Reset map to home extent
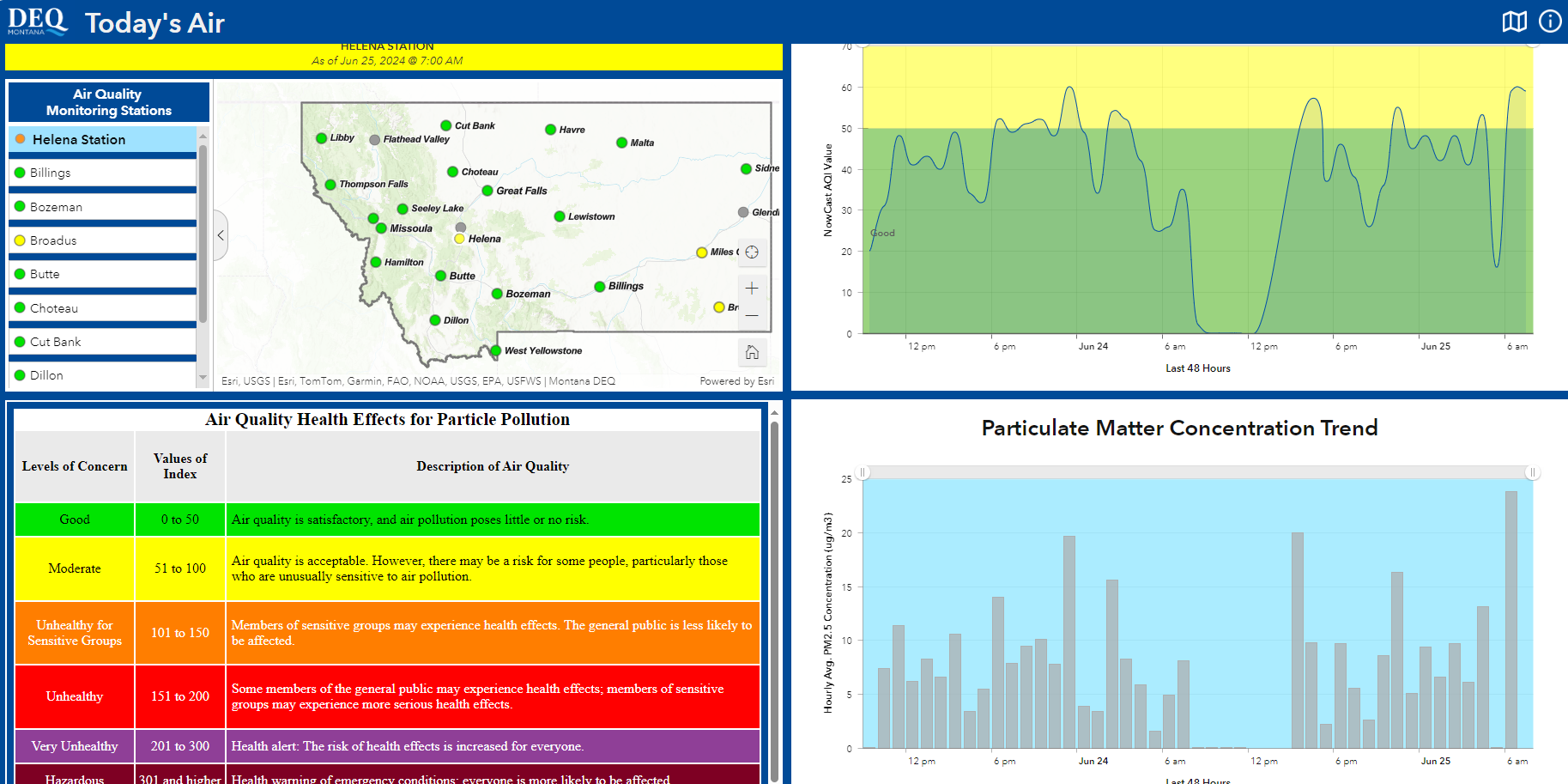The image size is (1568, 784). (752, 352)
